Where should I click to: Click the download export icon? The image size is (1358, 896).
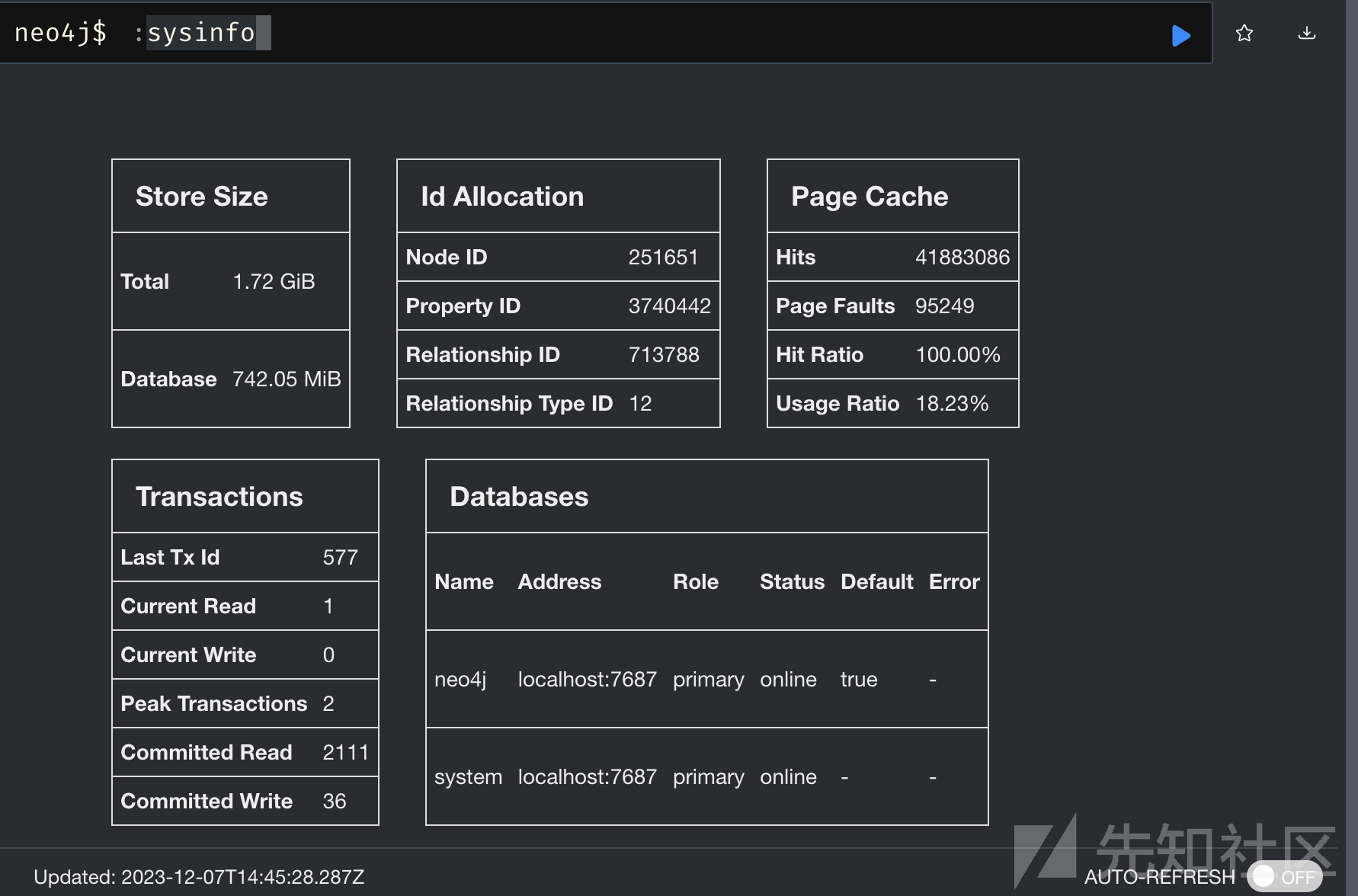click(1306, 34)
